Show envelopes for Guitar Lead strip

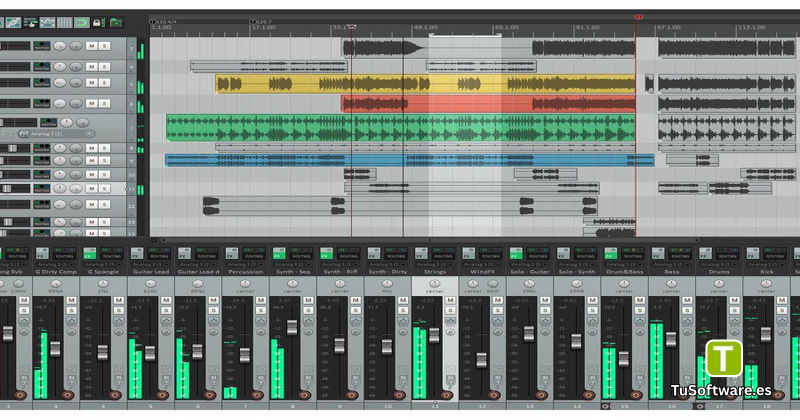click(x=166, y=322)
